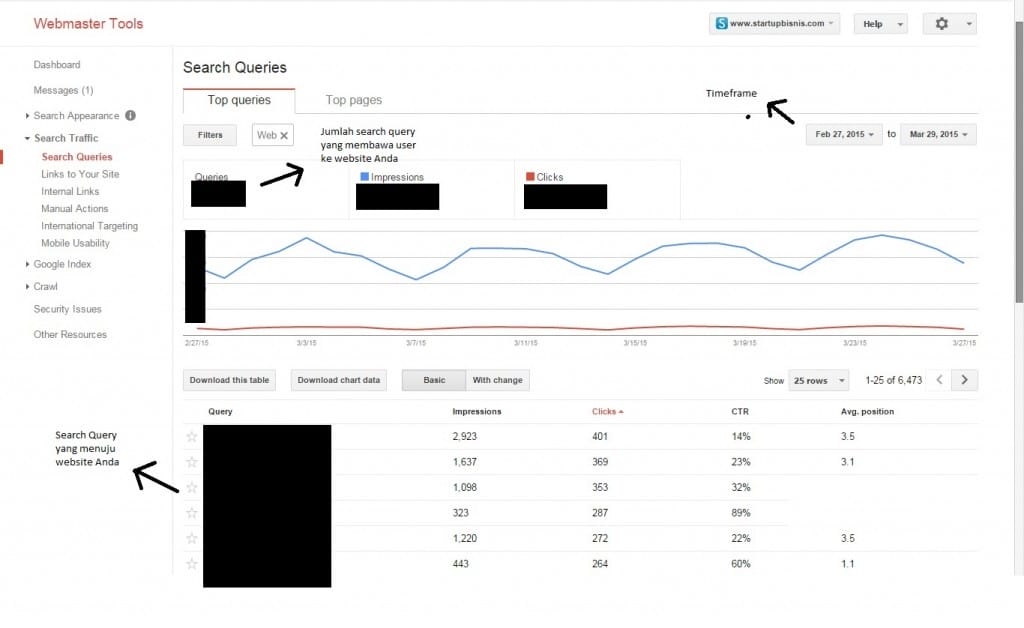
Task: Sort table by Clicks column header
Action: coord(606,411)
